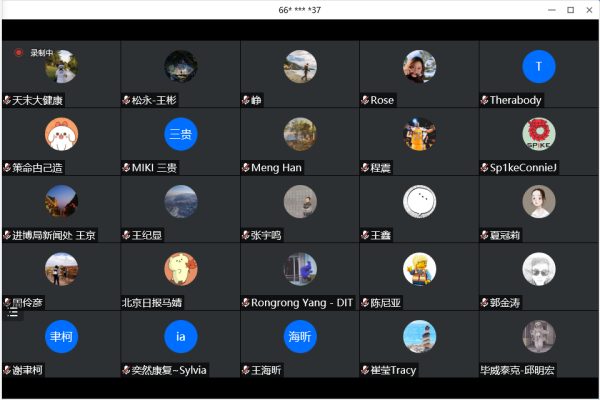Screen dimensions: 600x400
Task: Click muted microphone icon by MIKI 三贵
Action: 126,168
